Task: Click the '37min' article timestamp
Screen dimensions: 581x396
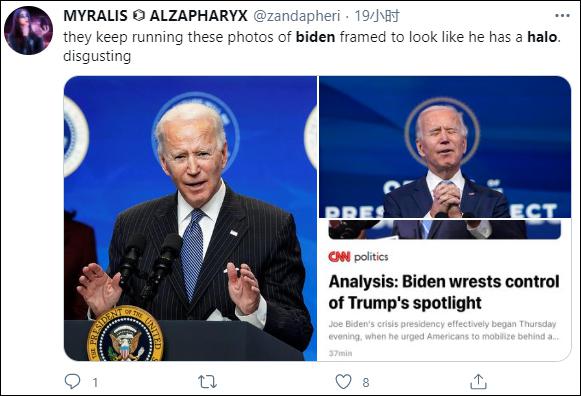Action: (340, 353)
